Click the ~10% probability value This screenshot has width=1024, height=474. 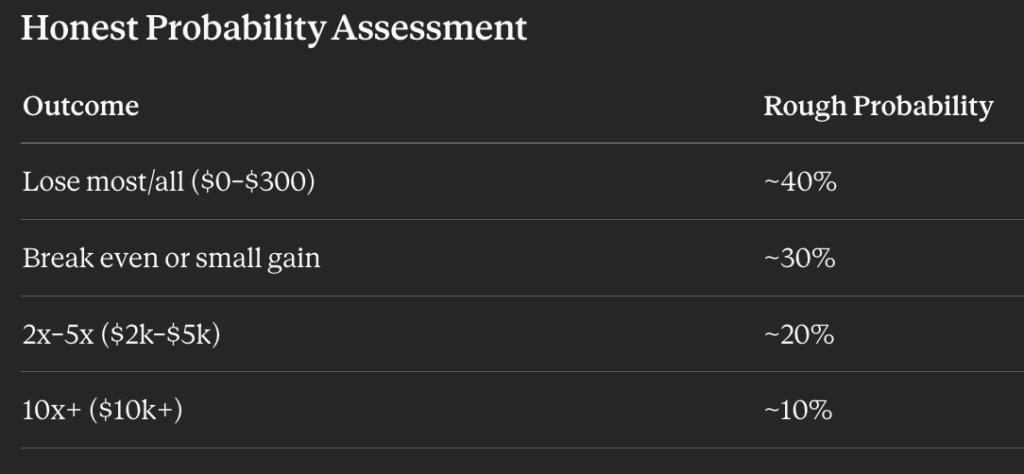coord(798,410)
